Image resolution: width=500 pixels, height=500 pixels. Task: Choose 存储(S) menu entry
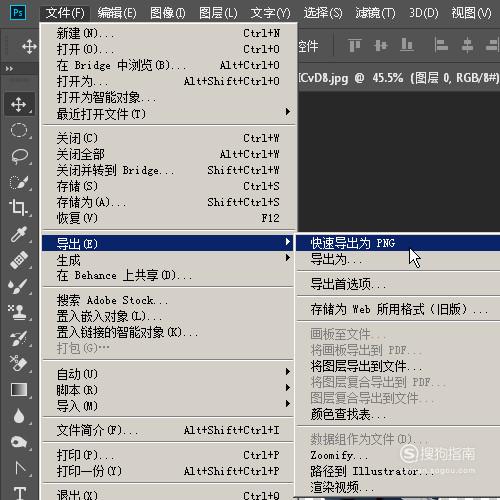[x=169, y=186]
